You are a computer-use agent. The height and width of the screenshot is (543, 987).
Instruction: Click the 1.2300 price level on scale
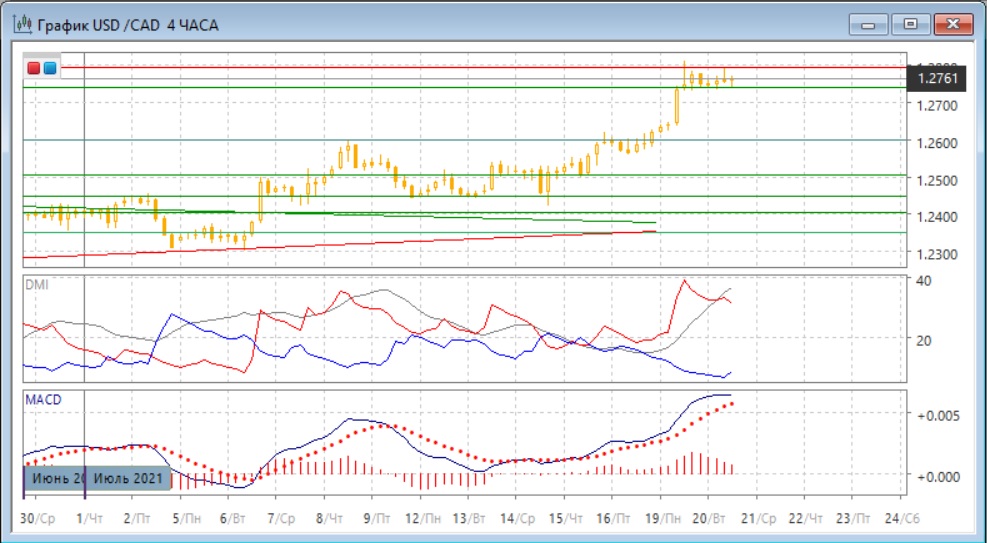click(x=937, y=254)
